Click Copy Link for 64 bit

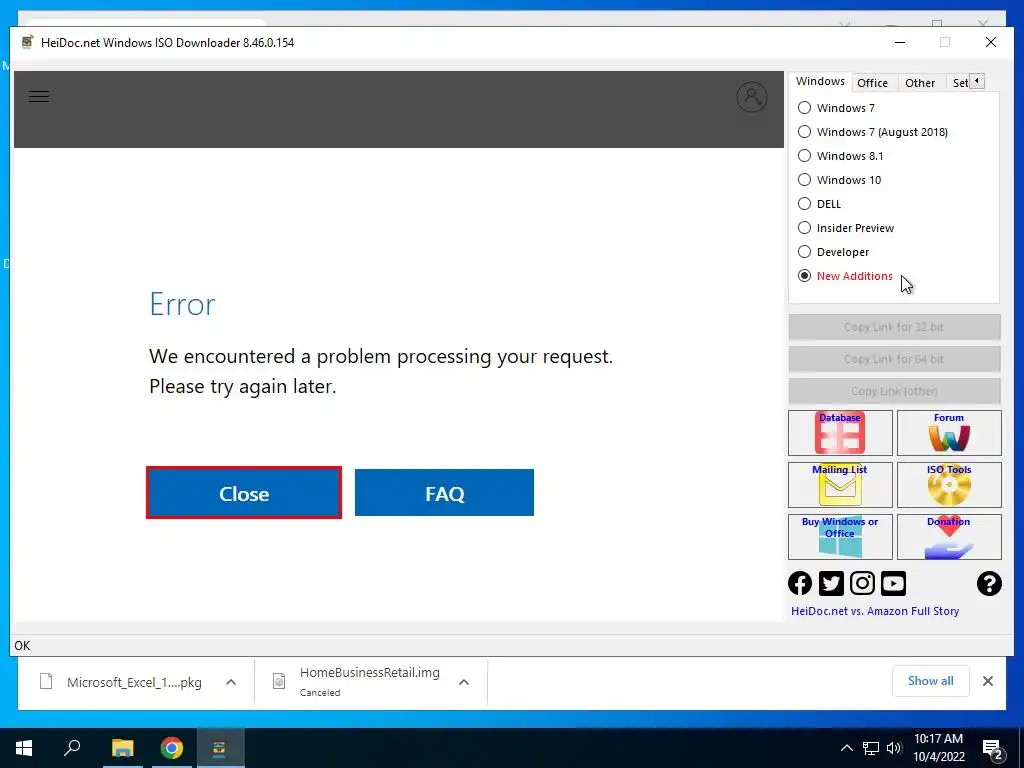tap(894, 359)
